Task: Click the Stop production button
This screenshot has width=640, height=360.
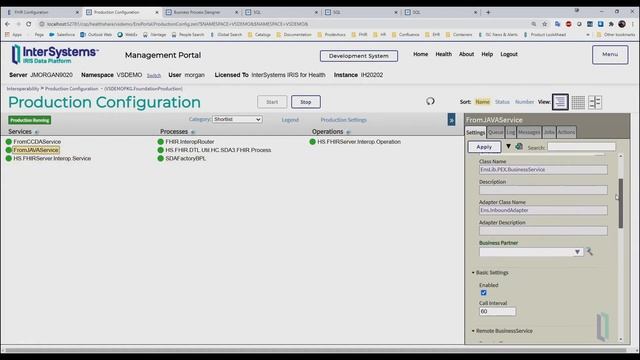Action: [306, 102]
